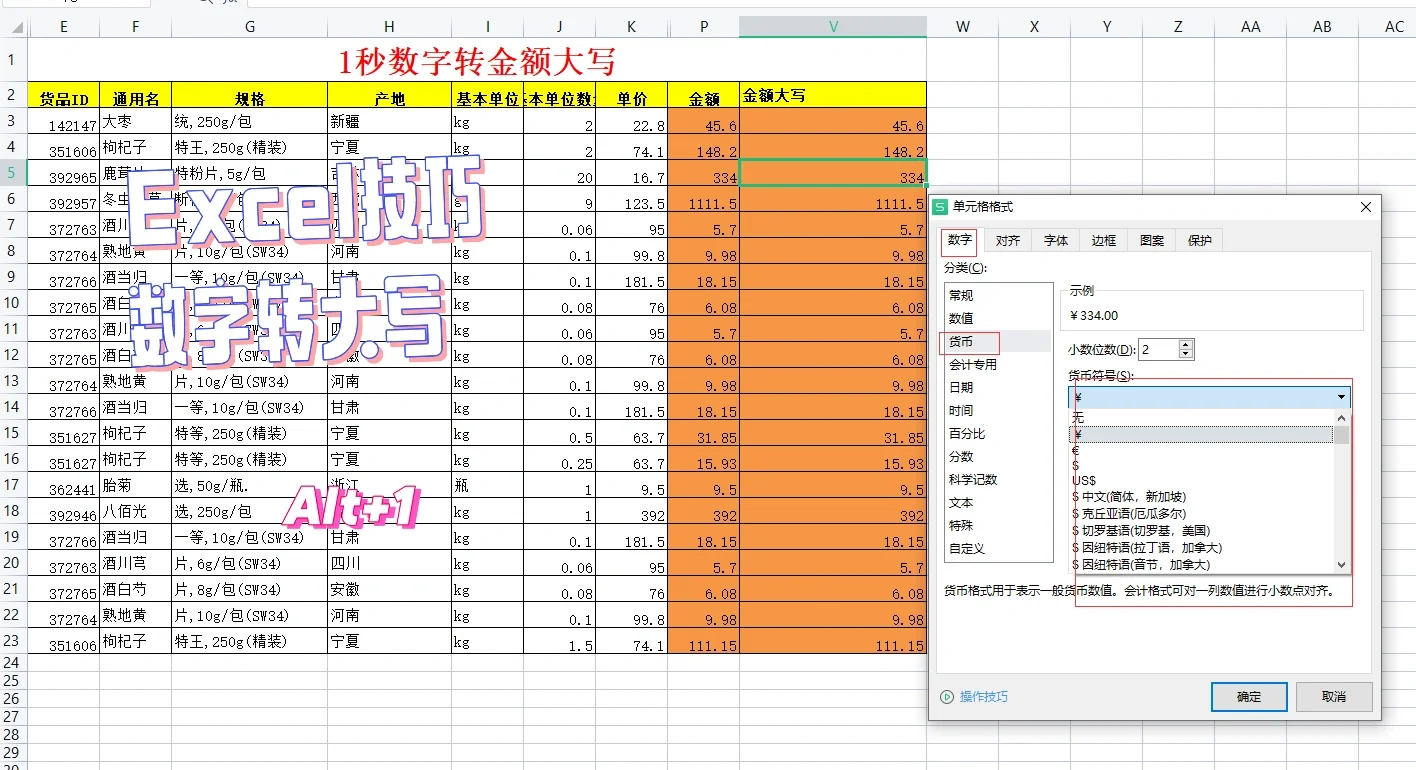Increase decimal places with the up stepper
This screenshot has width=1416, height=770.
pyautogui.click(x=1186, y=345)
